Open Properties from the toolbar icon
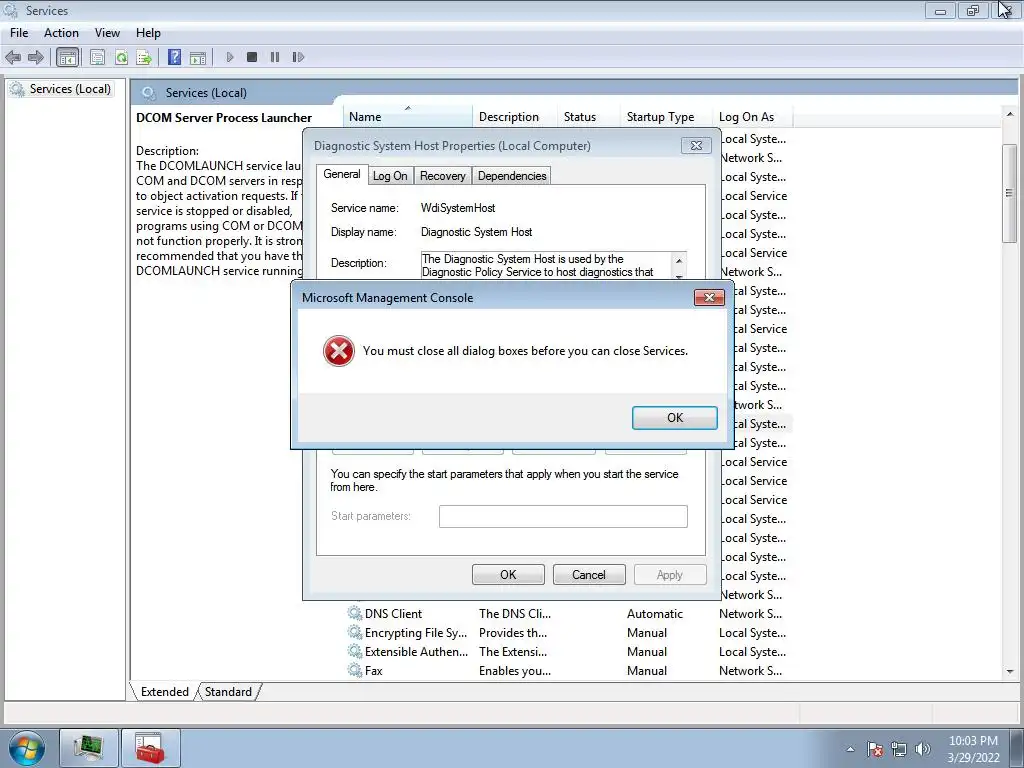1024x768 pixels. pos(97,57)
